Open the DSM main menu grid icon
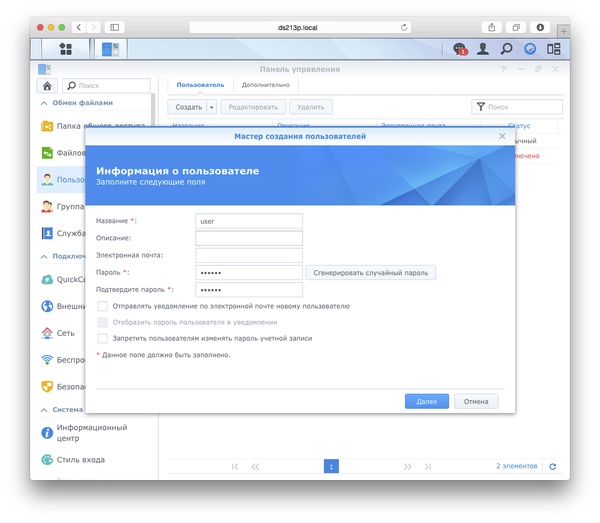600x523 pixels. 65,49
